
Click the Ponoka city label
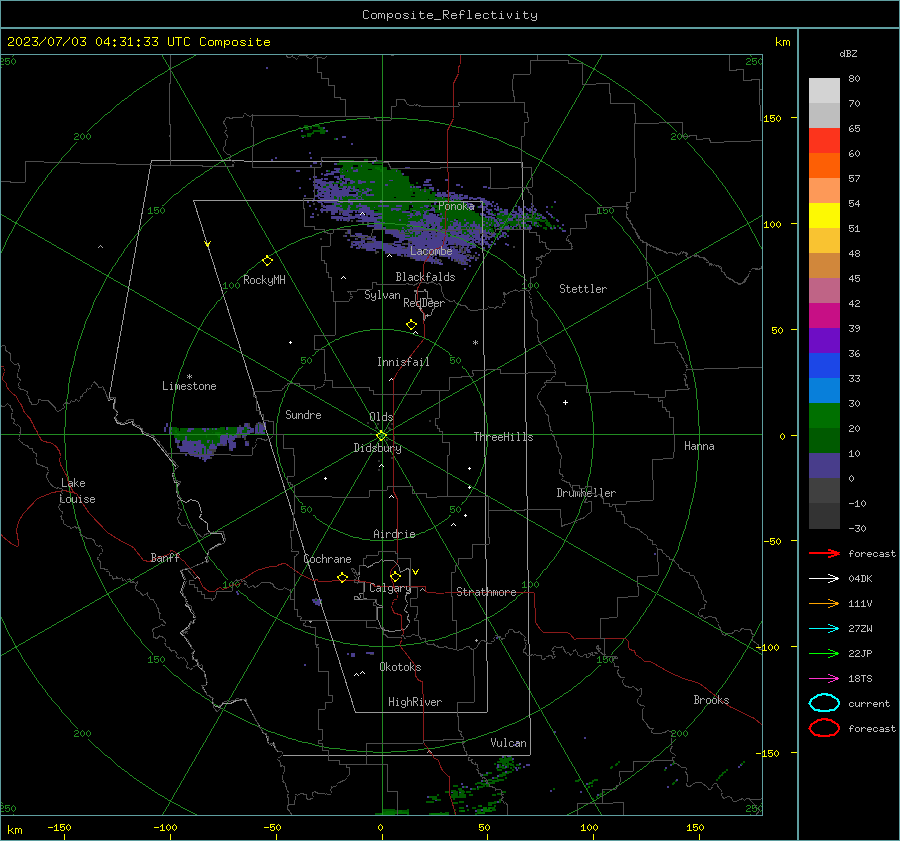[456, 206]
